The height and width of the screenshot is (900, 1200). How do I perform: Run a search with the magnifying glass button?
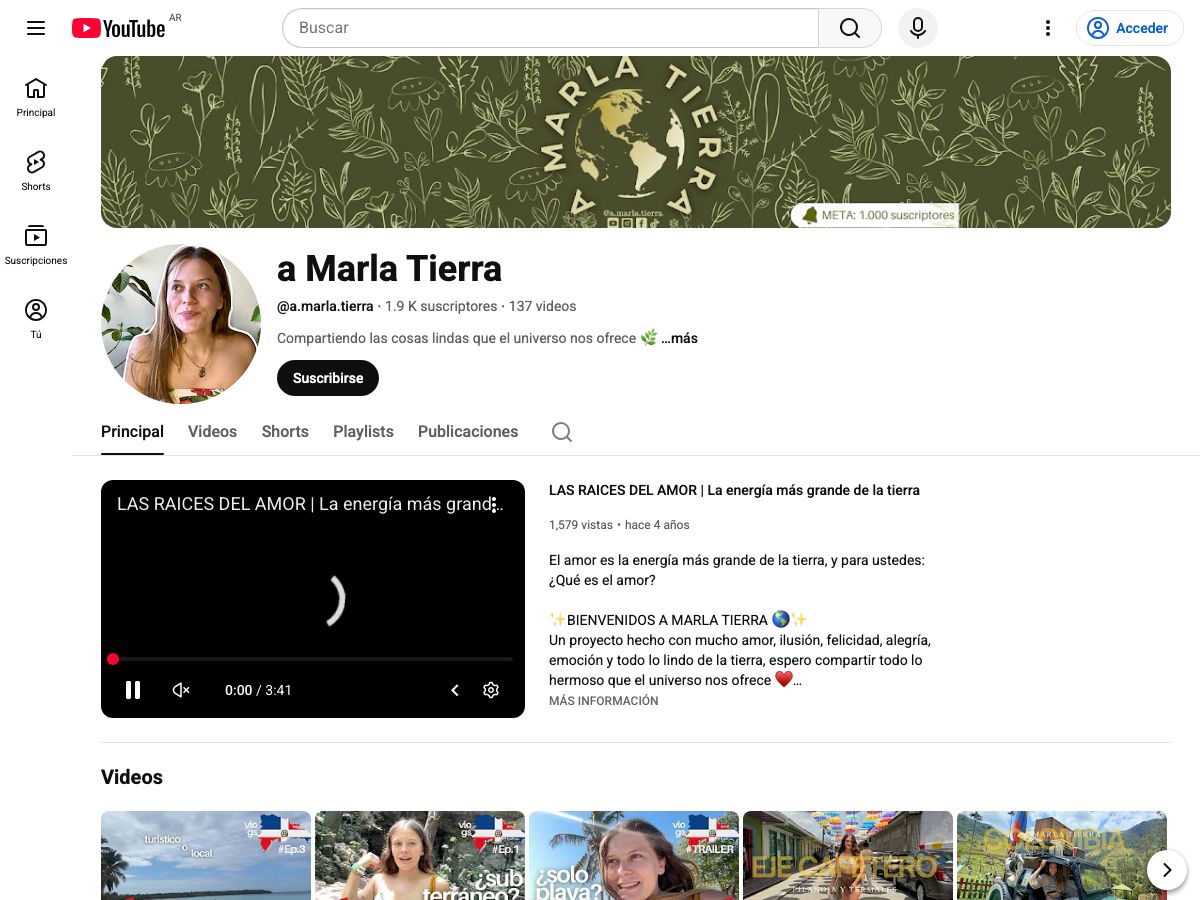tap(849, 28)
